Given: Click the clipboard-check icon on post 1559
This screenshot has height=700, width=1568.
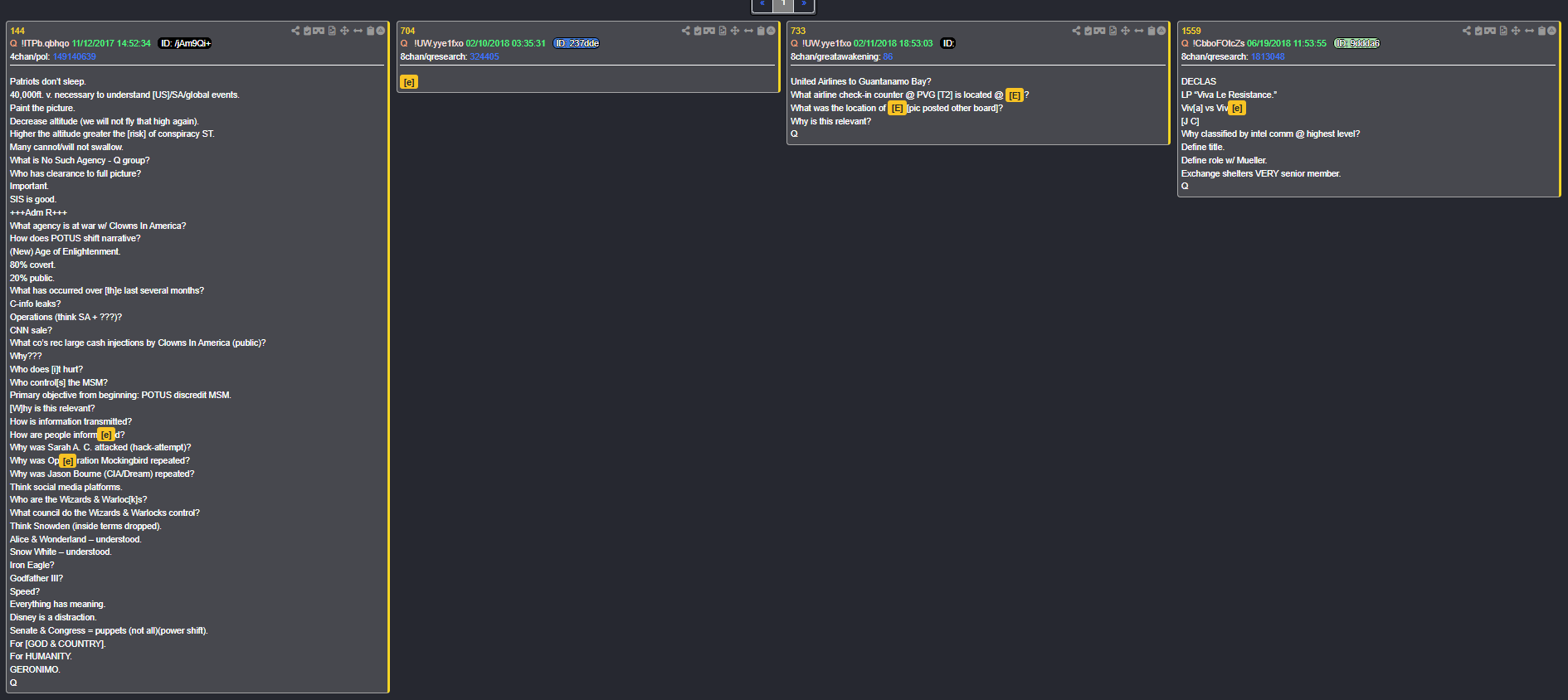Looking at the screenshot, I should click(1478, 31).
